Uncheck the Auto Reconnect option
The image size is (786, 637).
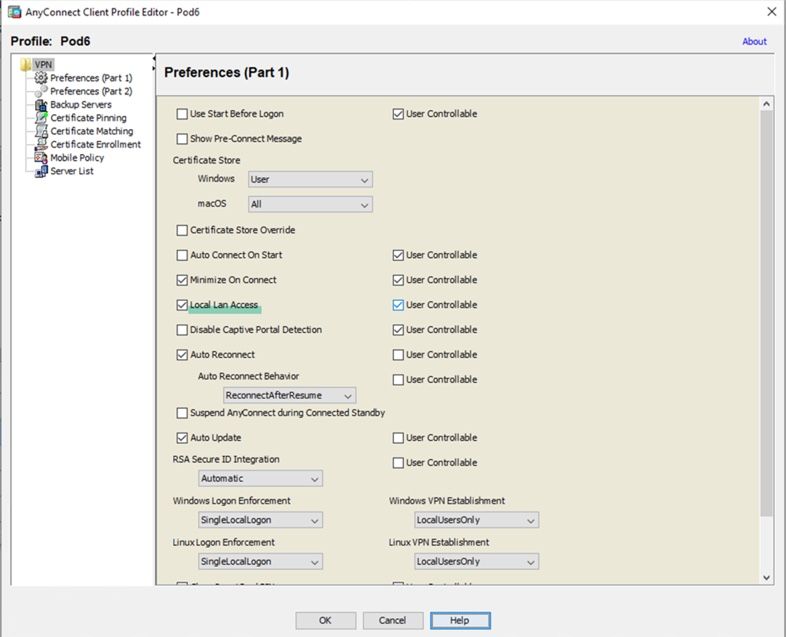(x=182, y=355)
